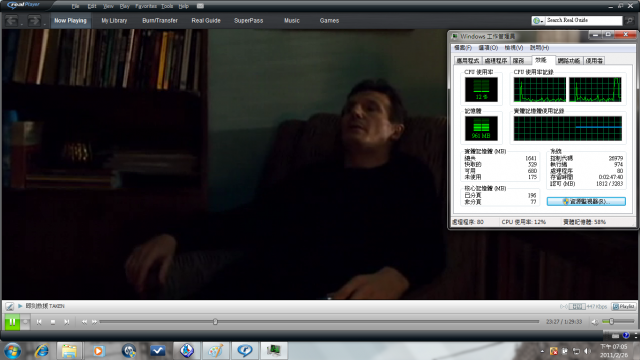
Task: Open the RealPlayer Edit menu
Action: pos(92,6)
